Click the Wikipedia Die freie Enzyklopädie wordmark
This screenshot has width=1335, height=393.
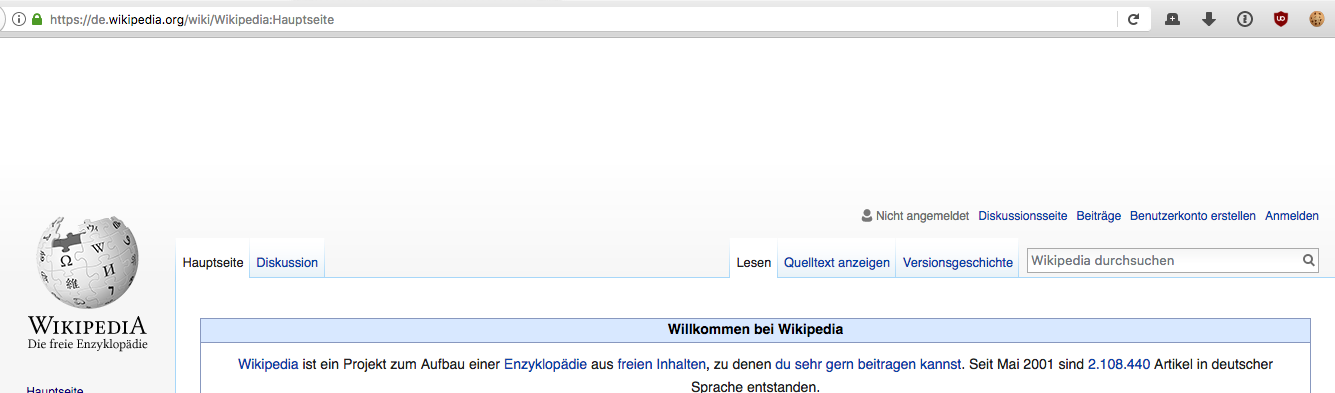tap(87, 332)
